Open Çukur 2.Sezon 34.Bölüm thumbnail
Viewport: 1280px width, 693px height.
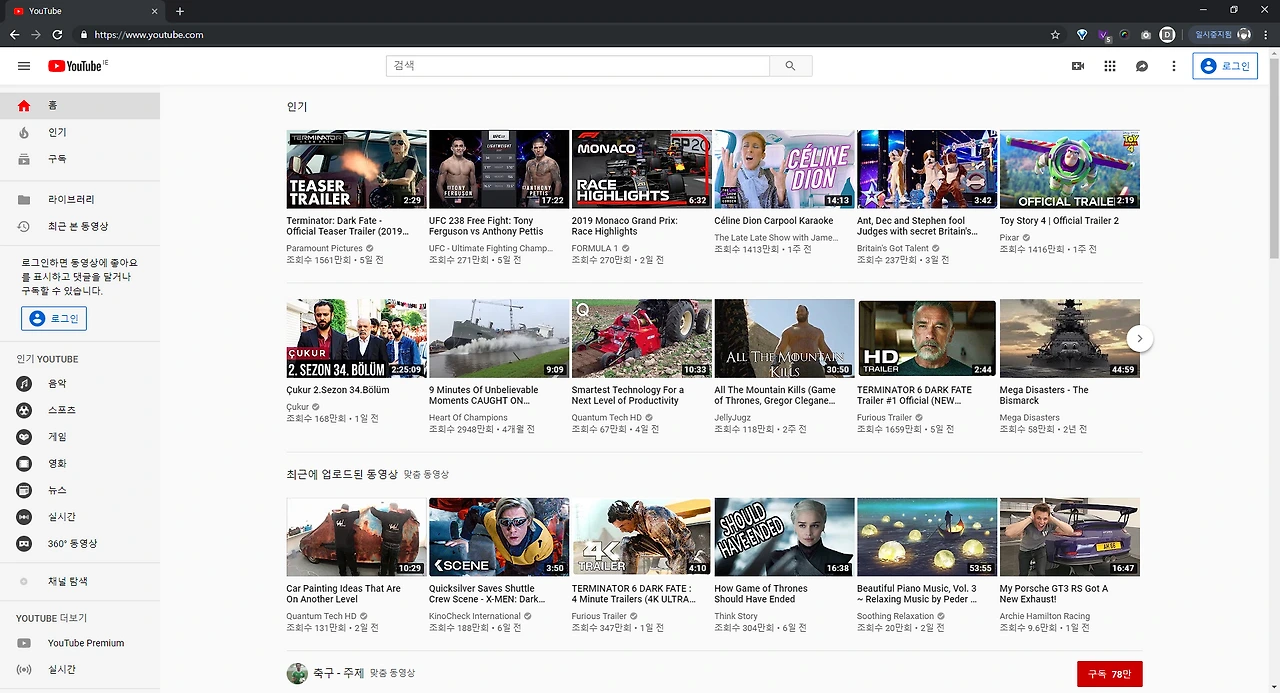(x=356, y=338)
